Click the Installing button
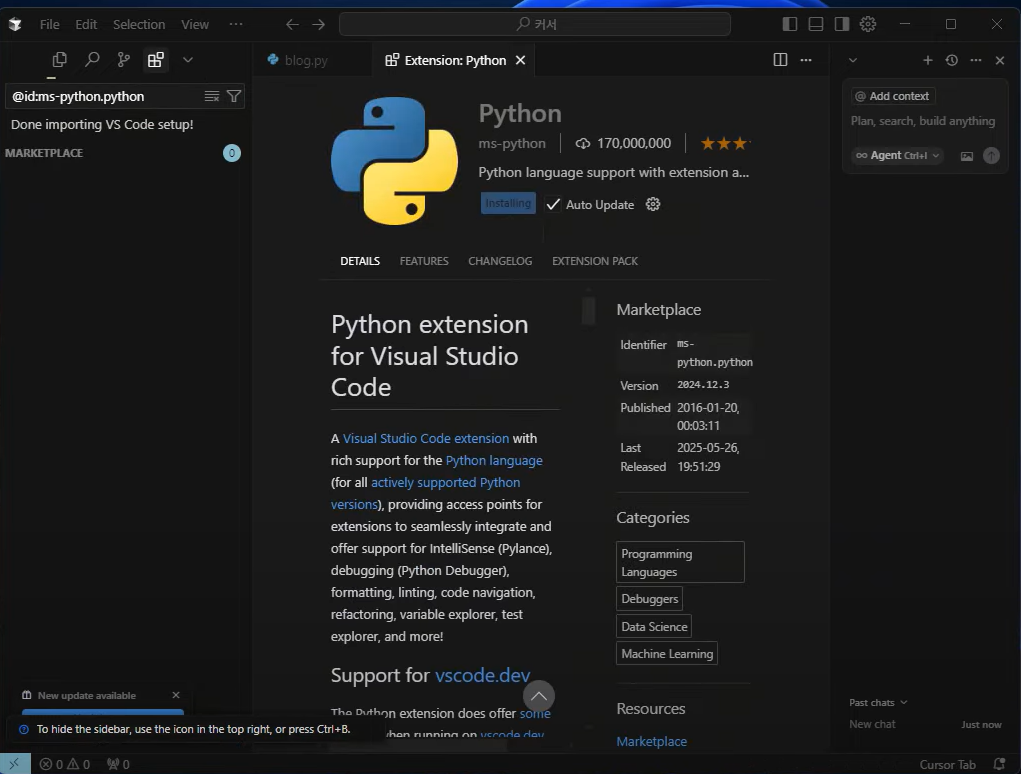 pyautogui.click(x=508, y=203)
